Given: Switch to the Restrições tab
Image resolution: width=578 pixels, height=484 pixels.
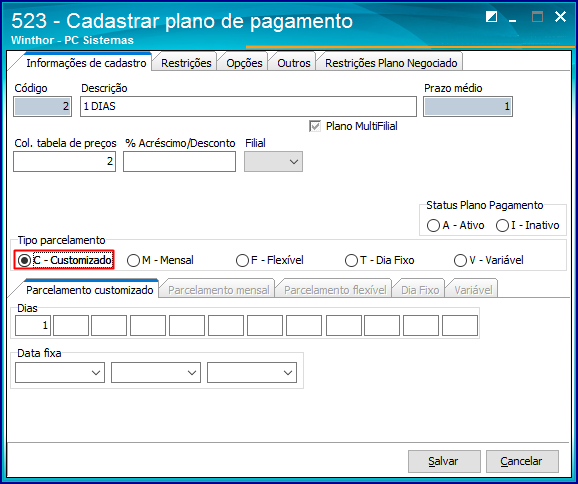Looking at the screenshot, I should pyautogui.click(x=186, y=63).
